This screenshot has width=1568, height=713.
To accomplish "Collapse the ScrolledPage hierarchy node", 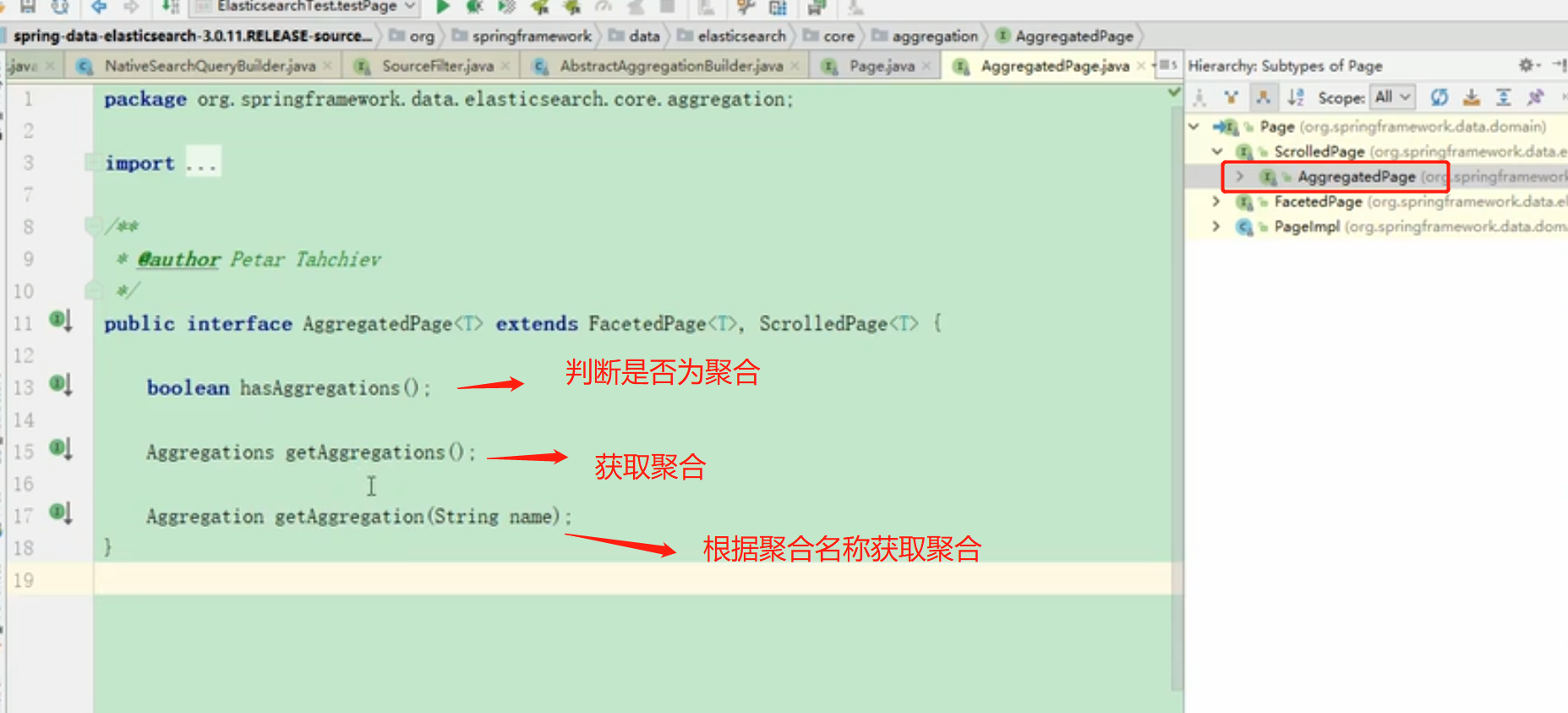I will point(1217,151).
